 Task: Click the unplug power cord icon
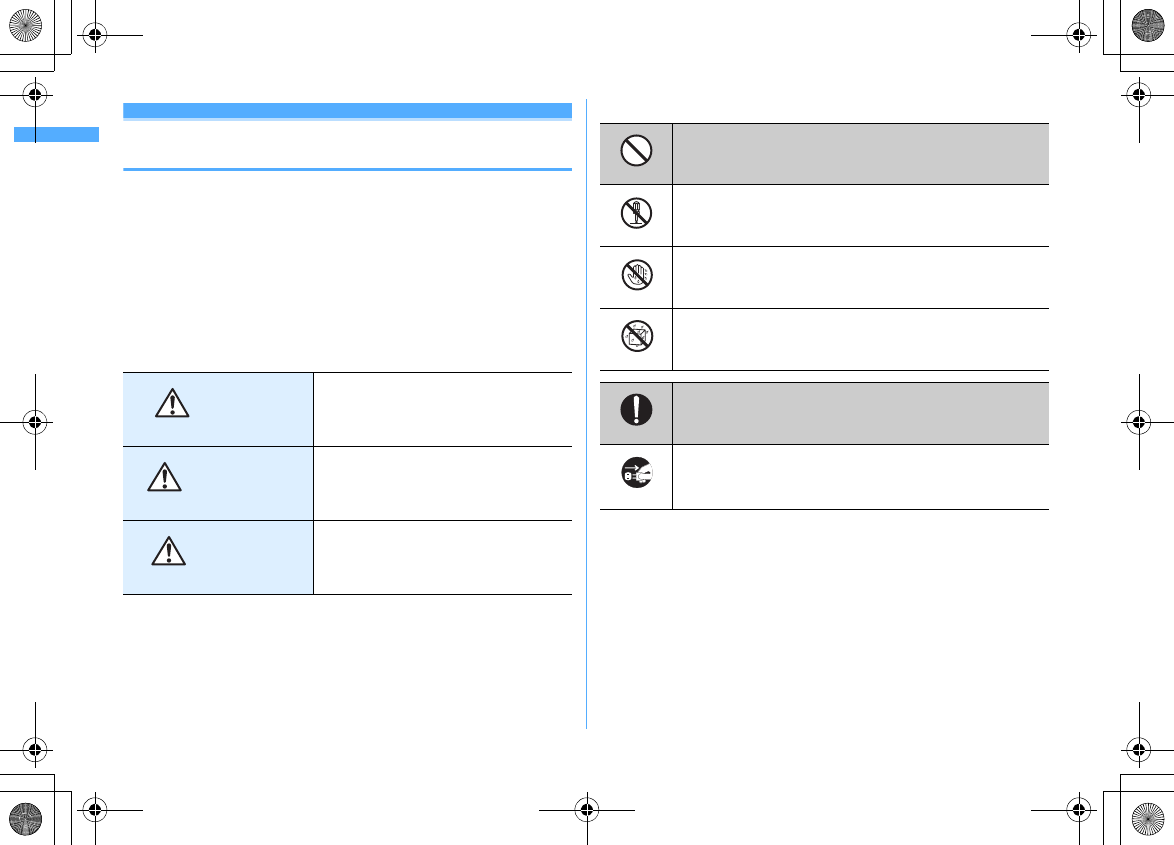tap(636, 474)
